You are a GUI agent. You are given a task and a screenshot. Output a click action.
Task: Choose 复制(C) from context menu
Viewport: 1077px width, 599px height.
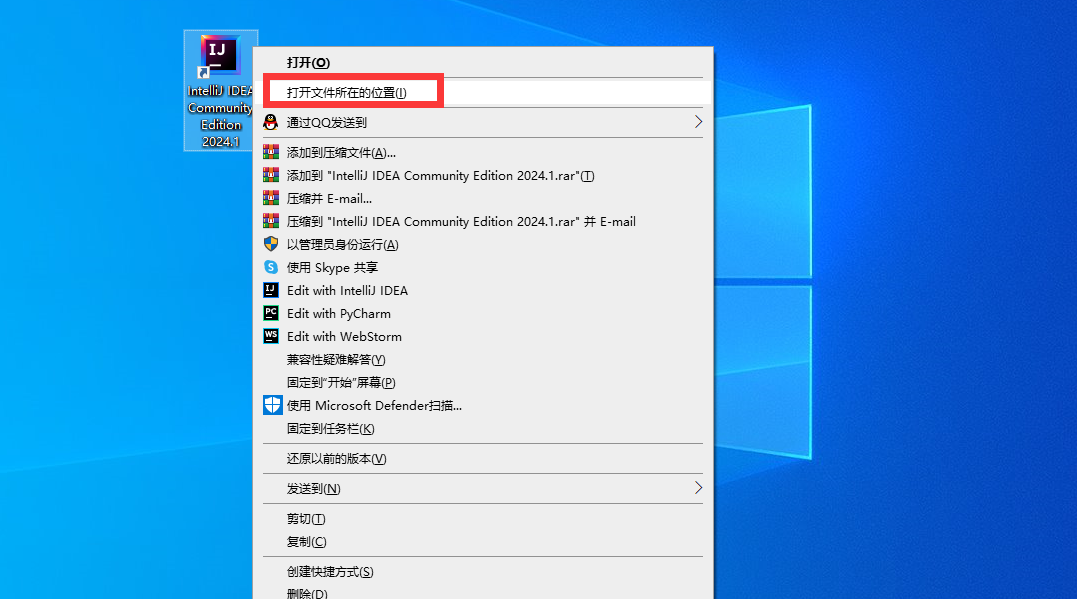pos(484,541)
